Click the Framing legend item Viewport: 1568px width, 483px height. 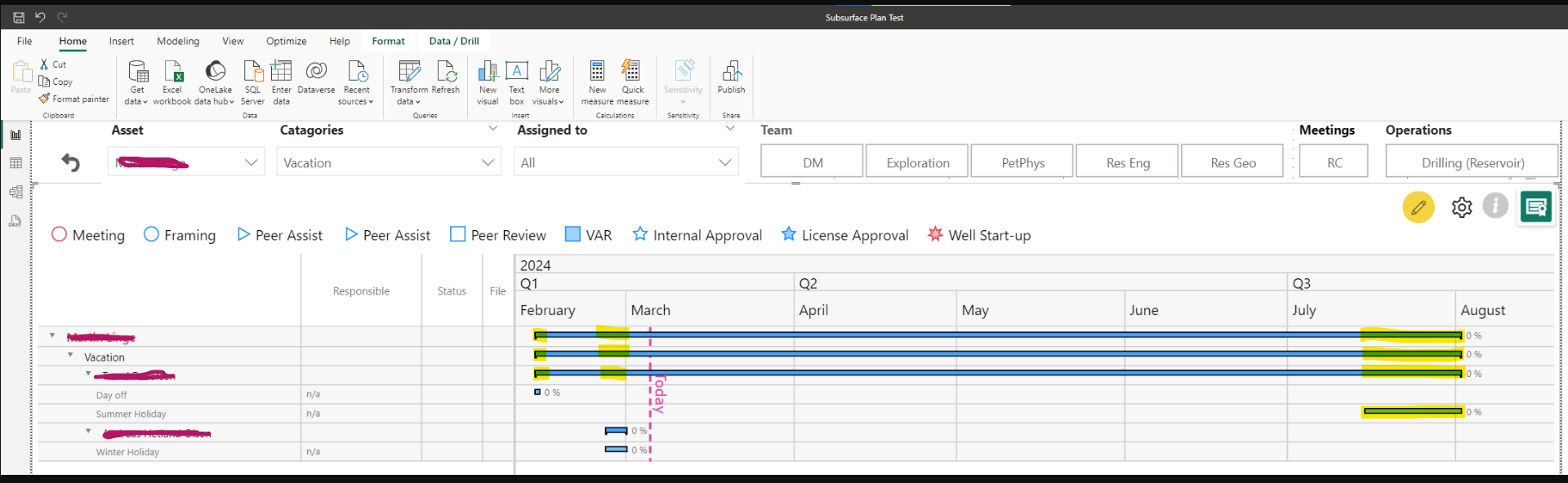(x=180, y=235)
